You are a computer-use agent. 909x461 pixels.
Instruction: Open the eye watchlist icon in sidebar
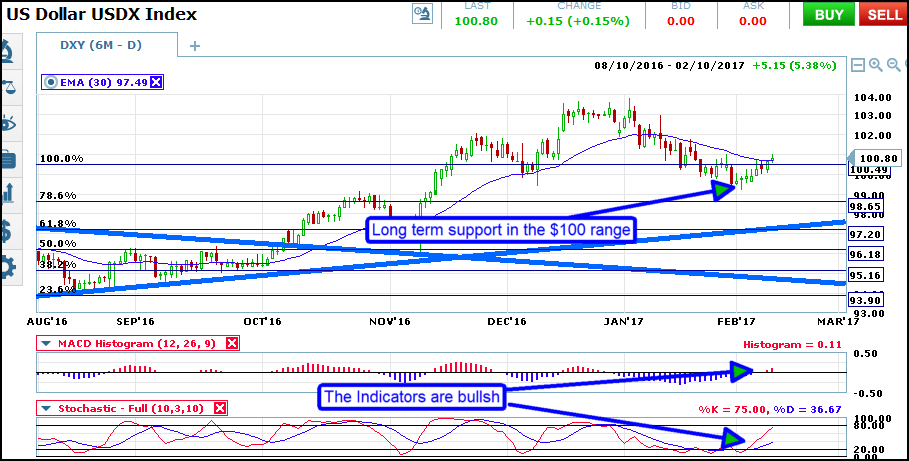pos(8,124)
